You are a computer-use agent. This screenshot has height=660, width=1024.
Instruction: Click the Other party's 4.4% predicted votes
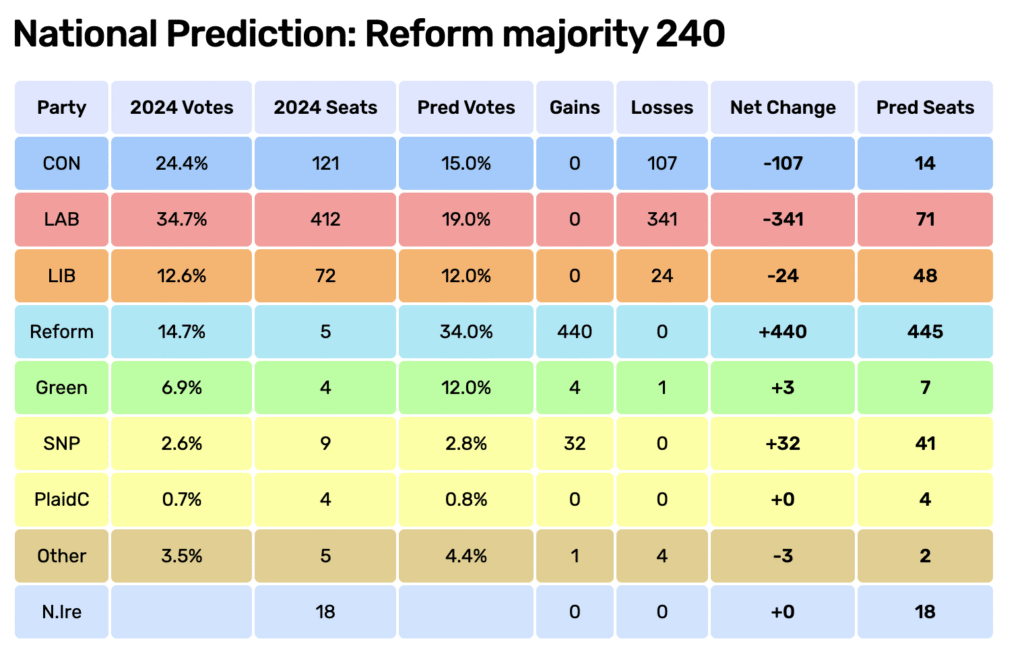466,555
